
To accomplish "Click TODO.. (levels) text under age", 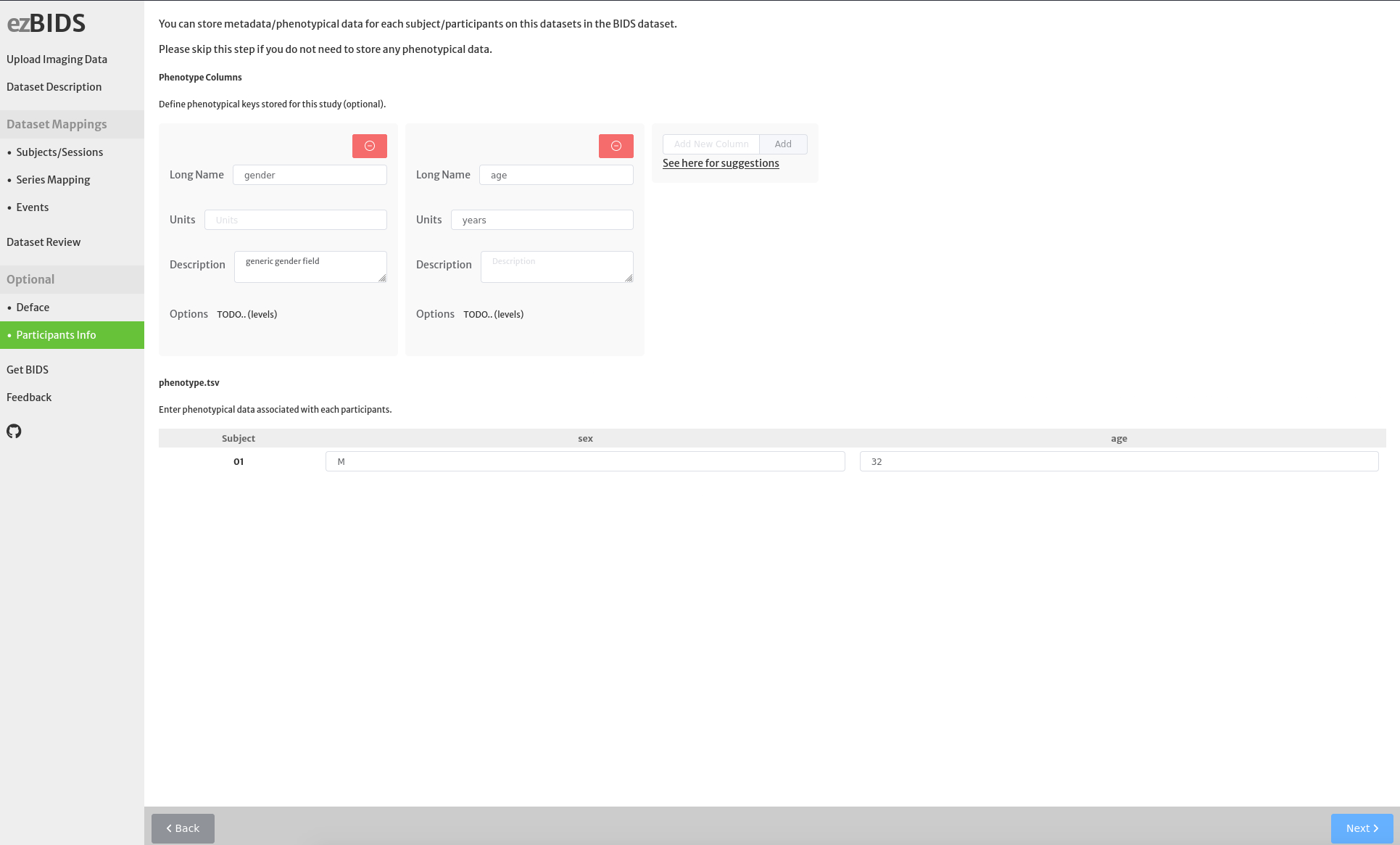I will coord(494,315).
